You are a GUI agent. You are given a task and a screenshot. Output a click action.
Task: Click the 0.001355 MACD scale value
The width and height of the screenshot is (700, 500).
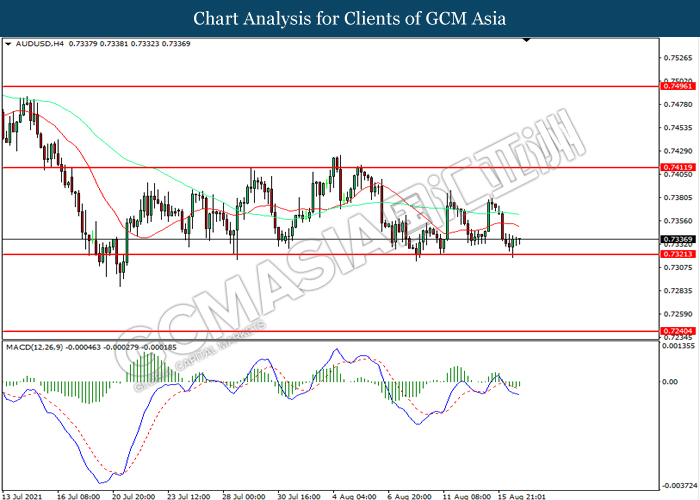(x=678, y=346)
